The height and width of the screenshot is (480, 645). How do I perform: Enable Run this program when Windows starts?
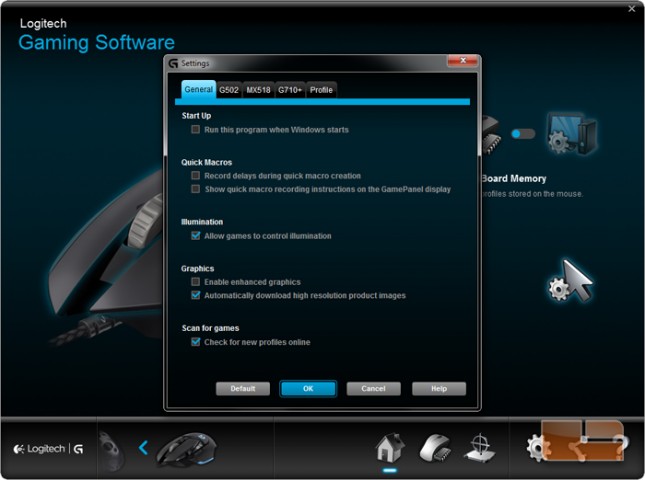(195, 130)
